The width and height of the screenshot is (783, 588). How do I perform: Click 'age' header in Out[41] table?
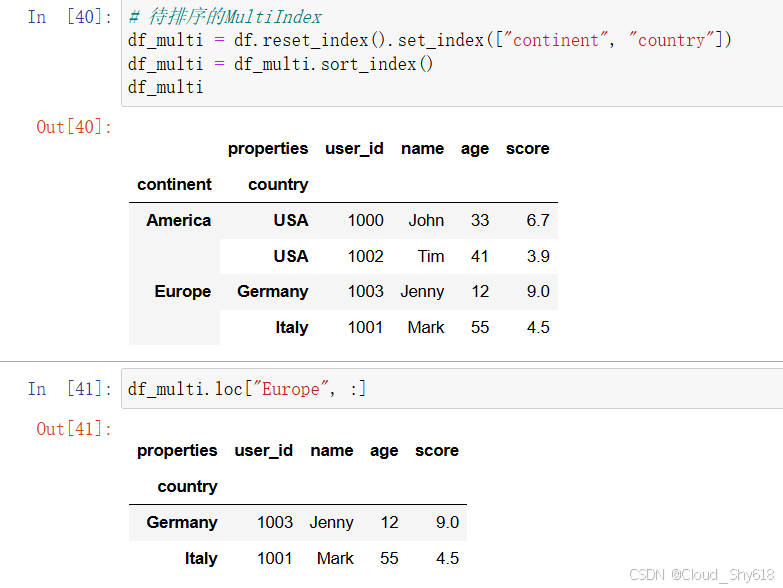coord(384,451)
